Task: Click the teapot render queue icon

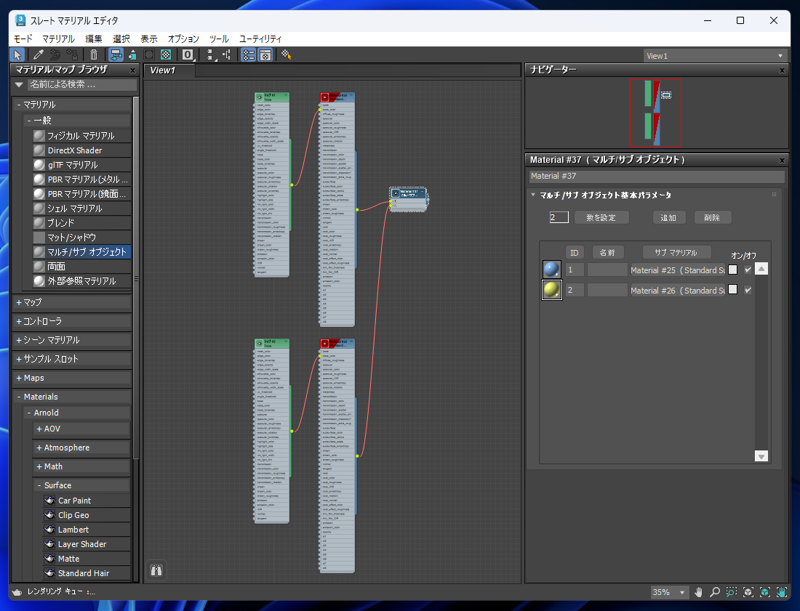Action: tap(17, 592)
